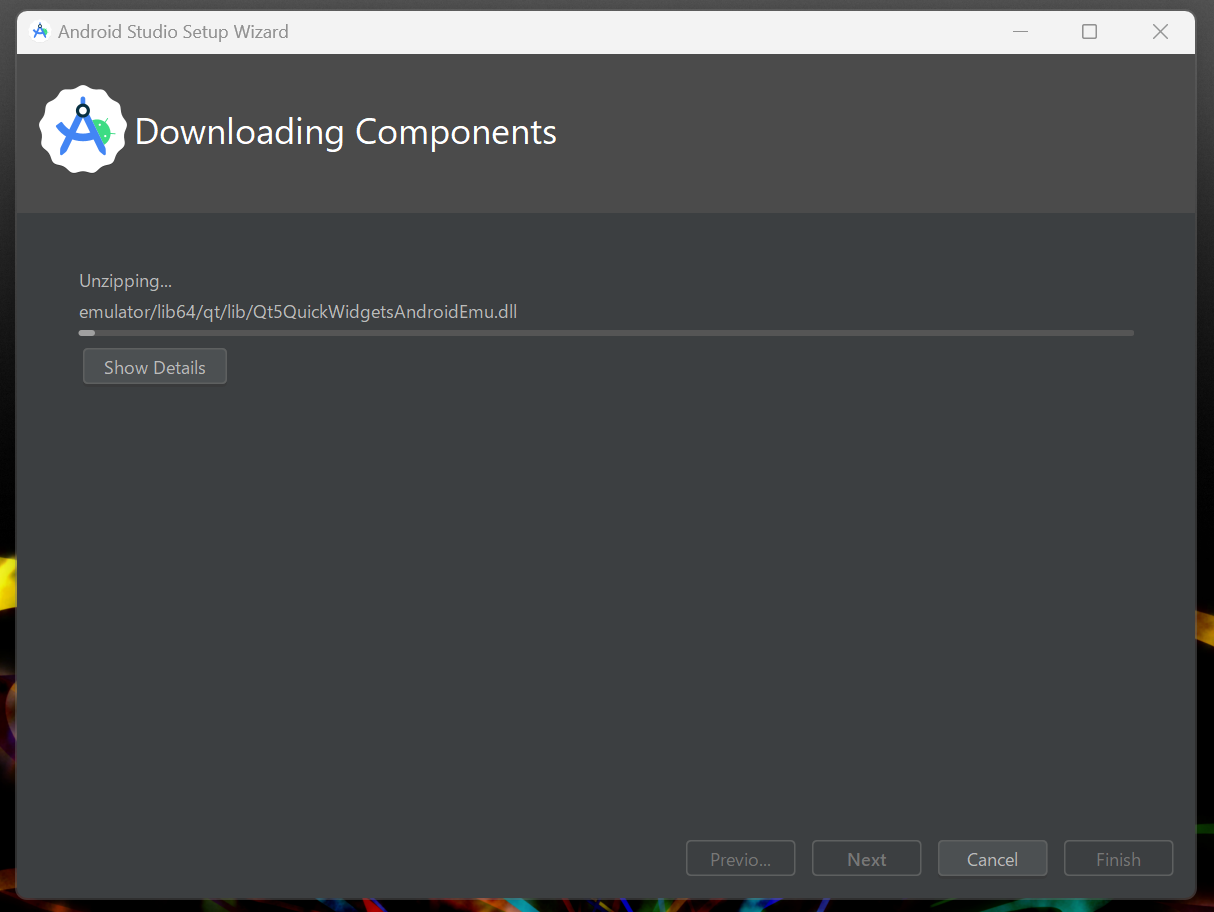Click the Qt5QuickWidgetsAndroidEmu.dll file path text
Screen dimensions: 1214x912
(x=298, y=311)
